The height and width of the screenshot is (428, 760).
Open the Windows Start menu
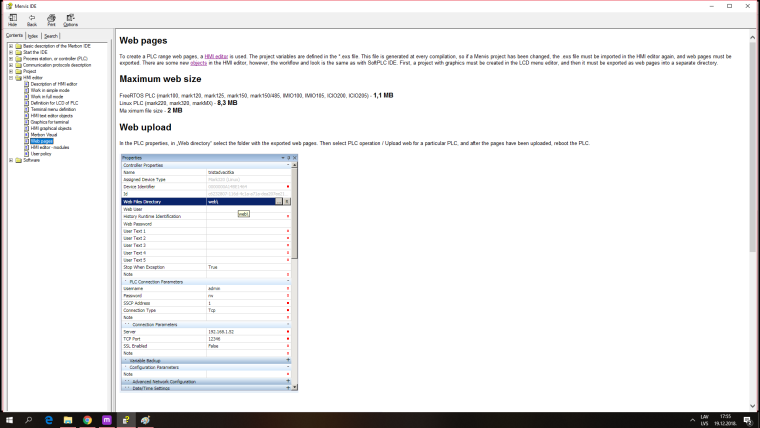[x=9, y=420]
